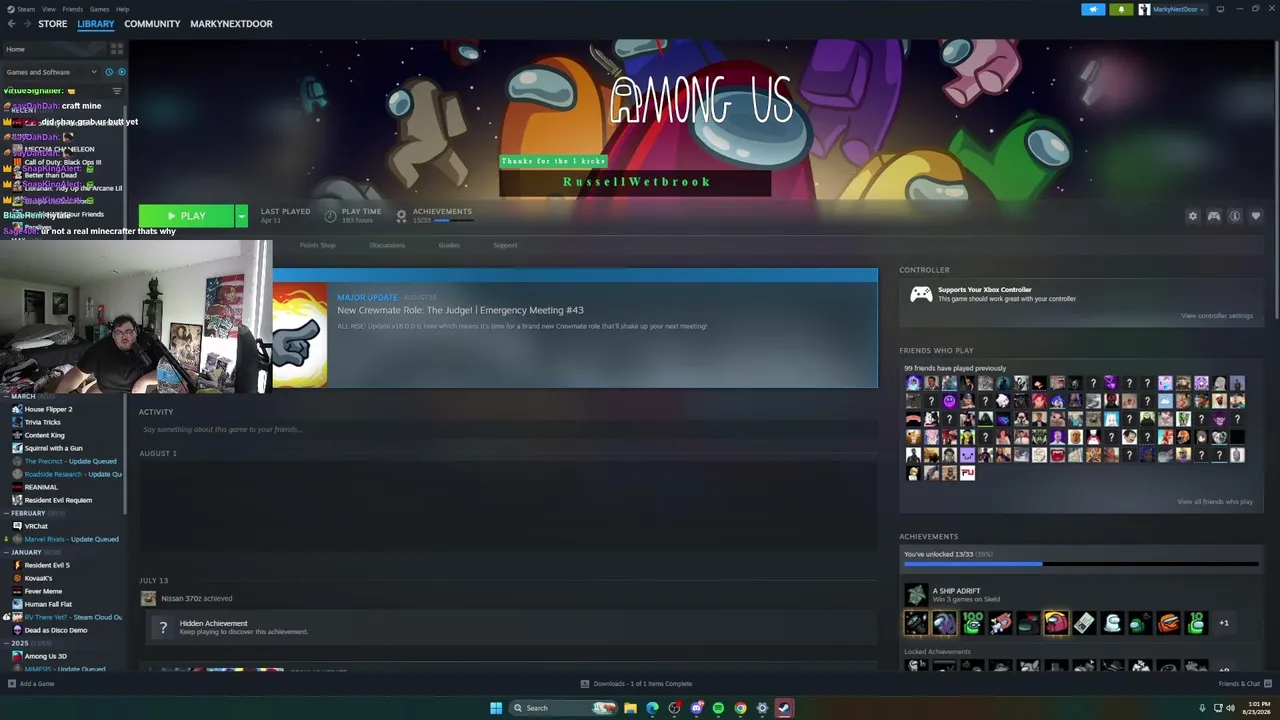Viewport: 1280px width, 720px height.
Task: Switch to Big Picture mode
Action: 1220,9
